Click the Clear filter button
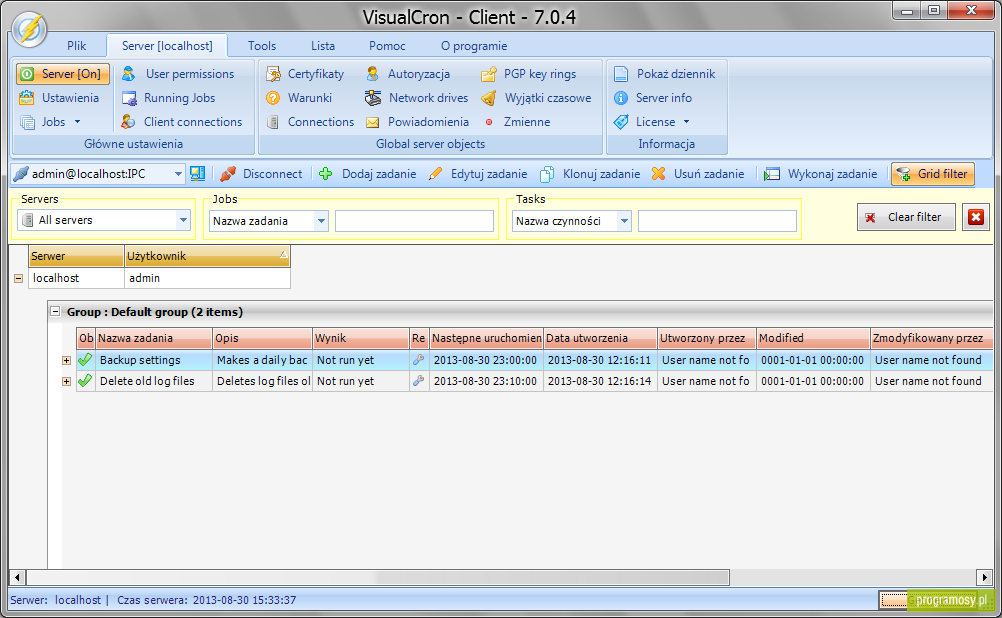Screen dimensions: 1002x618 [x=906, y=217]
